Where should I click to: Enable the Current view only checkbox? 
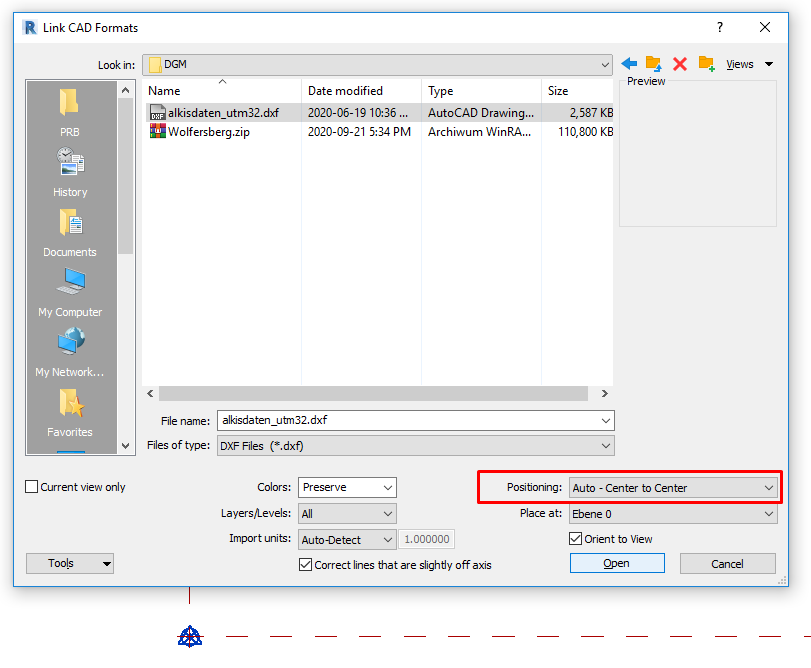tap(31, 486)
